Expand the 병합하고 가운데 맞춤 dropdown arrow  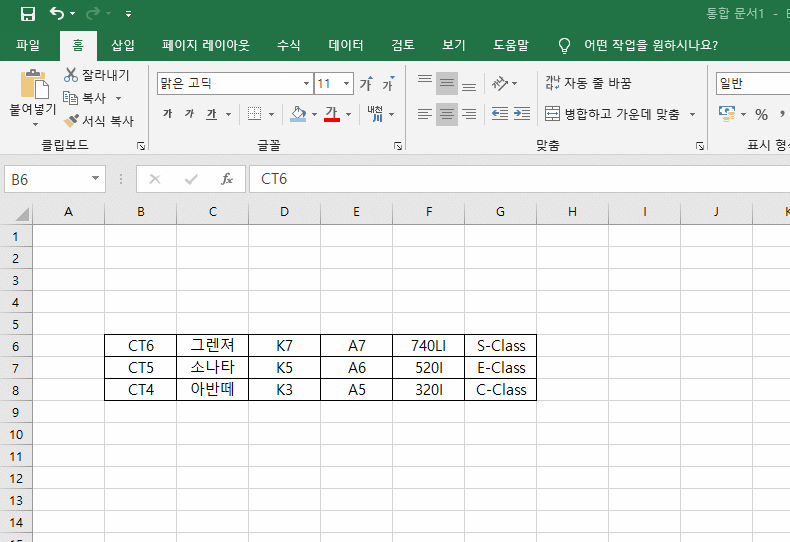692,114
